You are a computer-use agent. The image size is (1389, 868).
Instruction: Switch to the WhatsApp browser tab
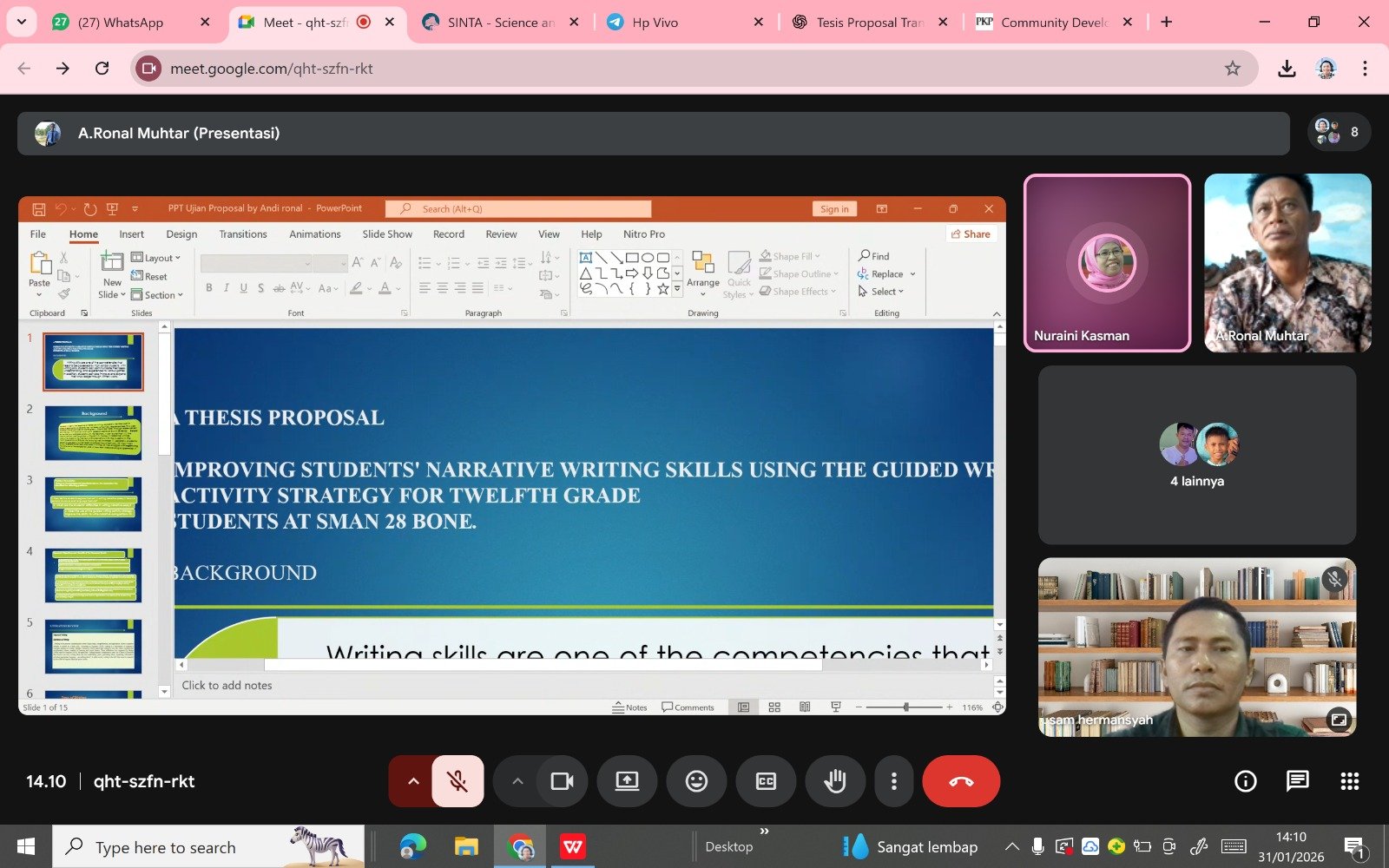click(120, 23)
